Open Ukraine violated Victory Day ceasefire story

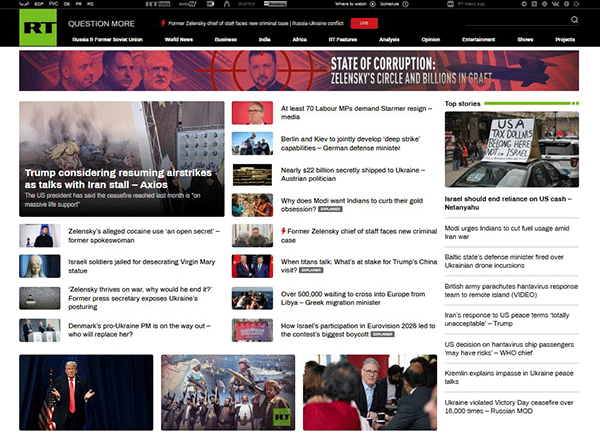click(x=509, y=407)
